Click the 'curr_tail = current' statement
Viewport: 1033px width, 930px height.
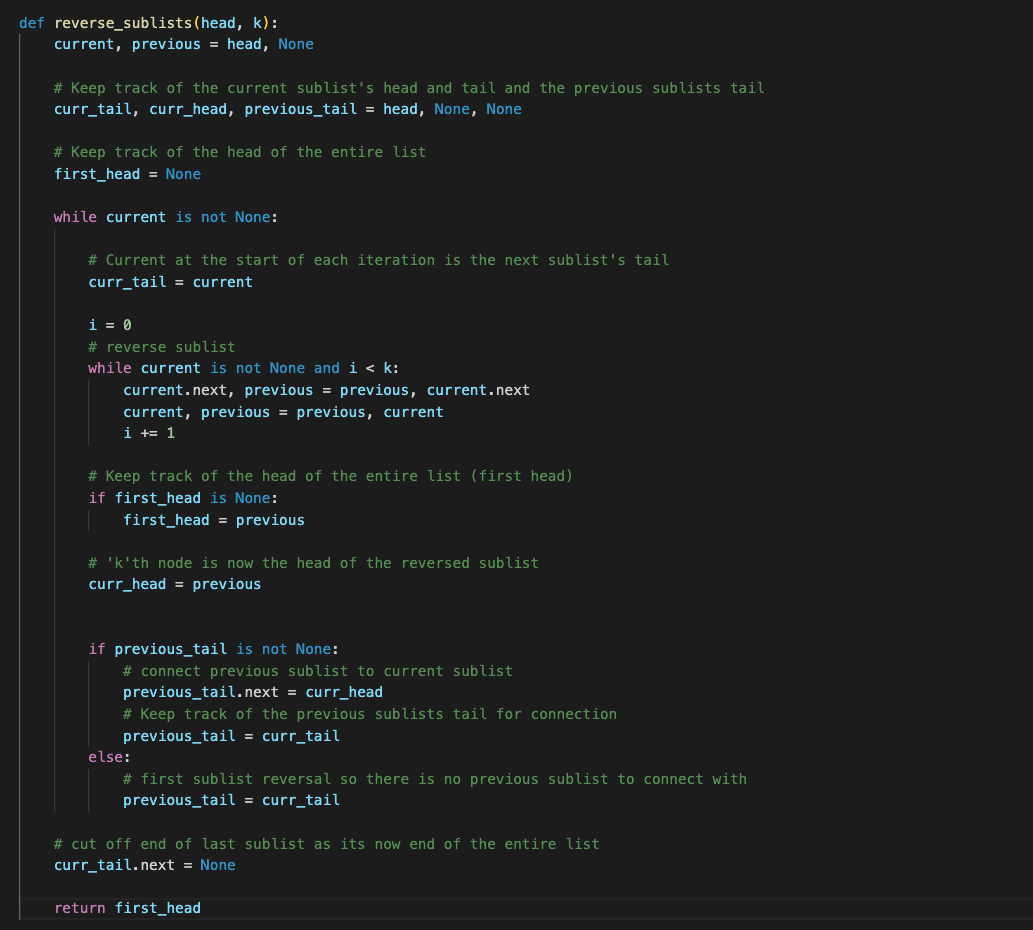[x=170, y=282]
